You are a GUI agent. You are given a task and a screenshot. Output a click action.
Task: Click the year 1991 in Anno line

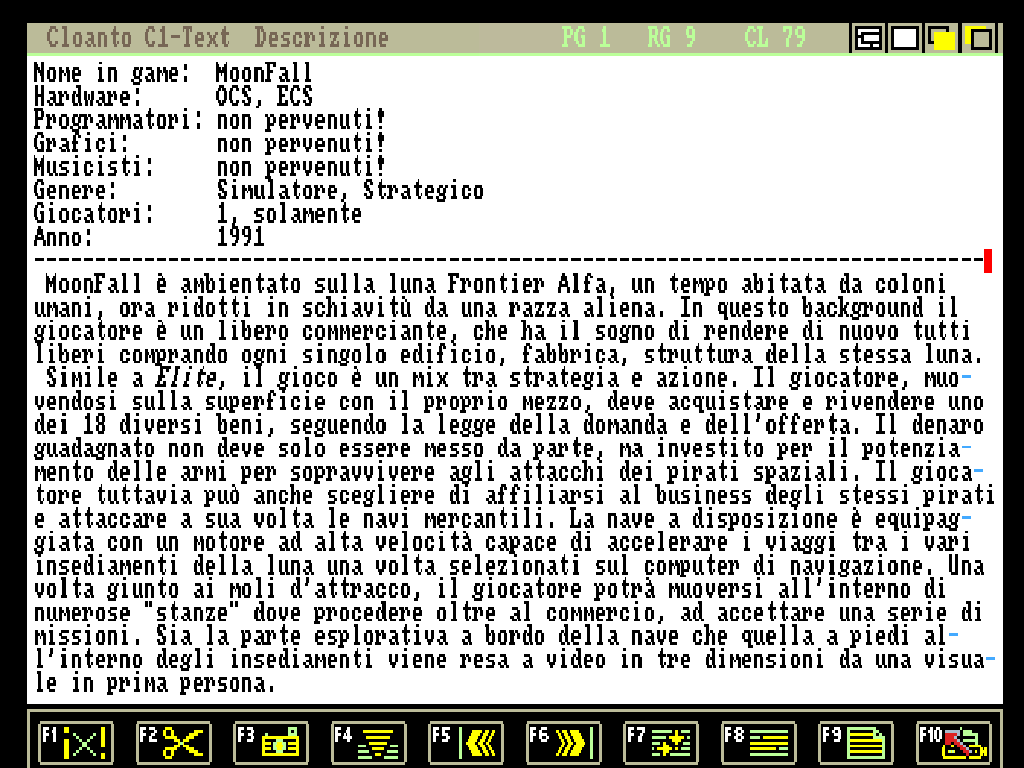240,237
